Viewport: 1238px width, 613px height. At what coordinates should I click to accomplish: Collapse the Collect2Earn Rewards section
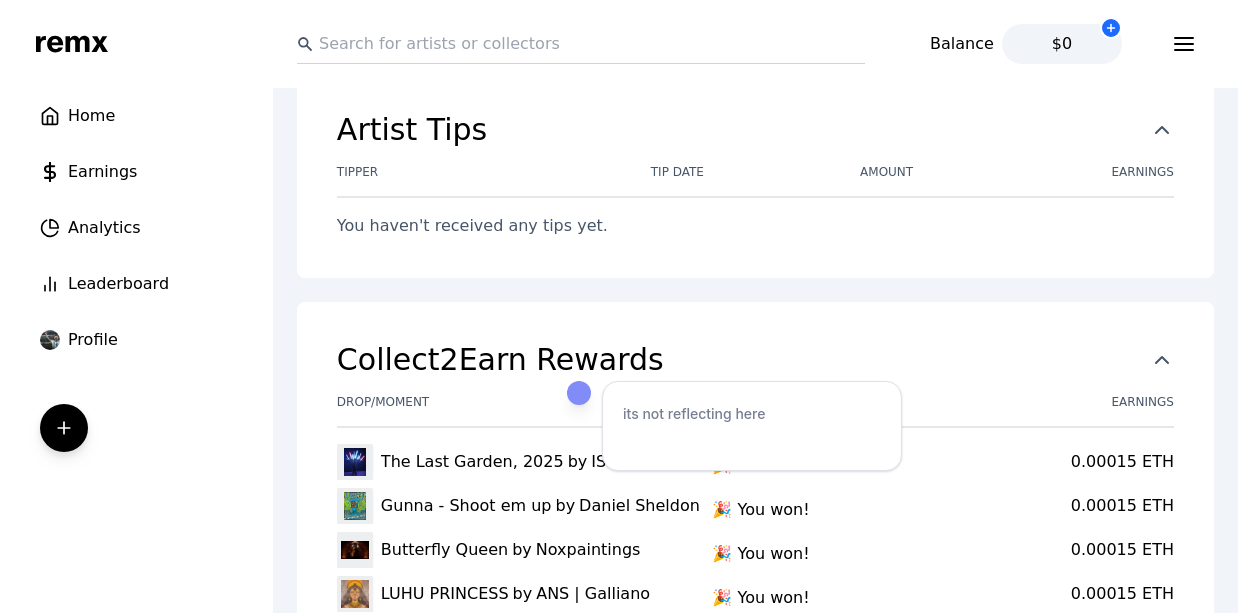[1161, 360]
